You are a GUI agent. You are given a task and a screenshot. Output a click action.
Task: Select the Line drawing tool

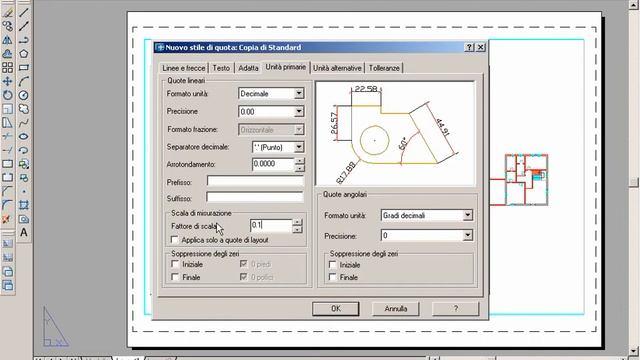(24, 13)
